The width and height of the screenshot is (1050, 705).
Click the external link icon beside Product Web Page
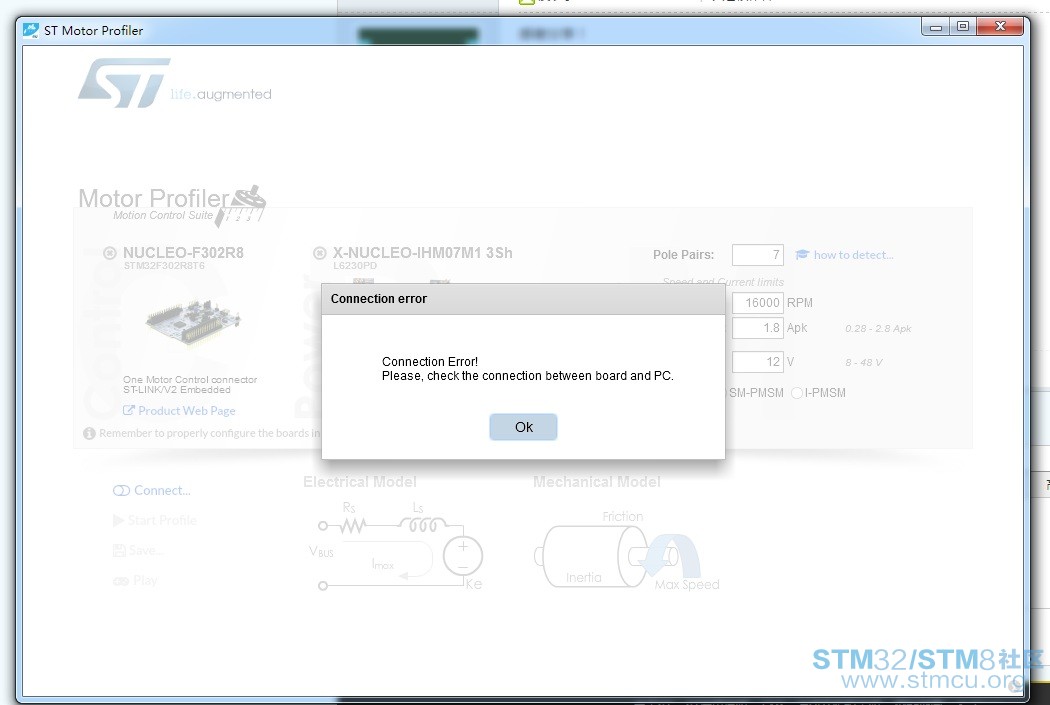click(129, 410)
